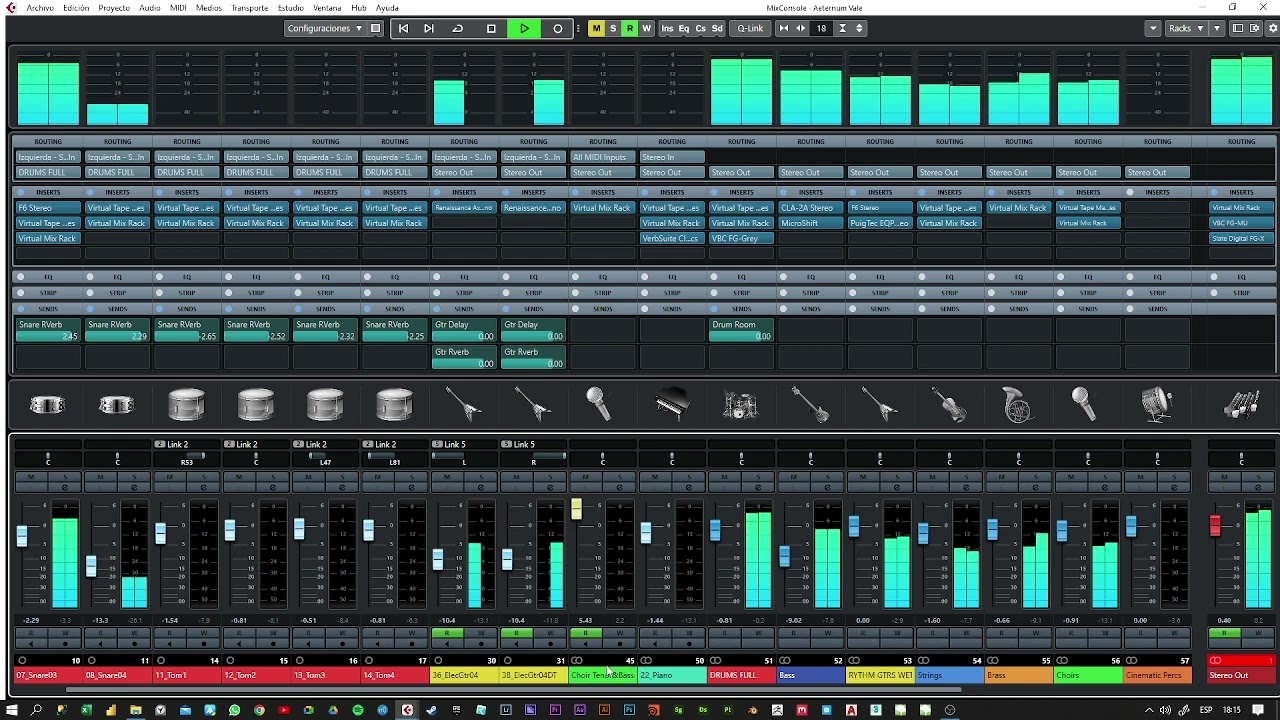Click the drum kit icon for DRUMS FULL
Image resolution: width=1280 pixels, height=720 pixels.
[741, 405]
